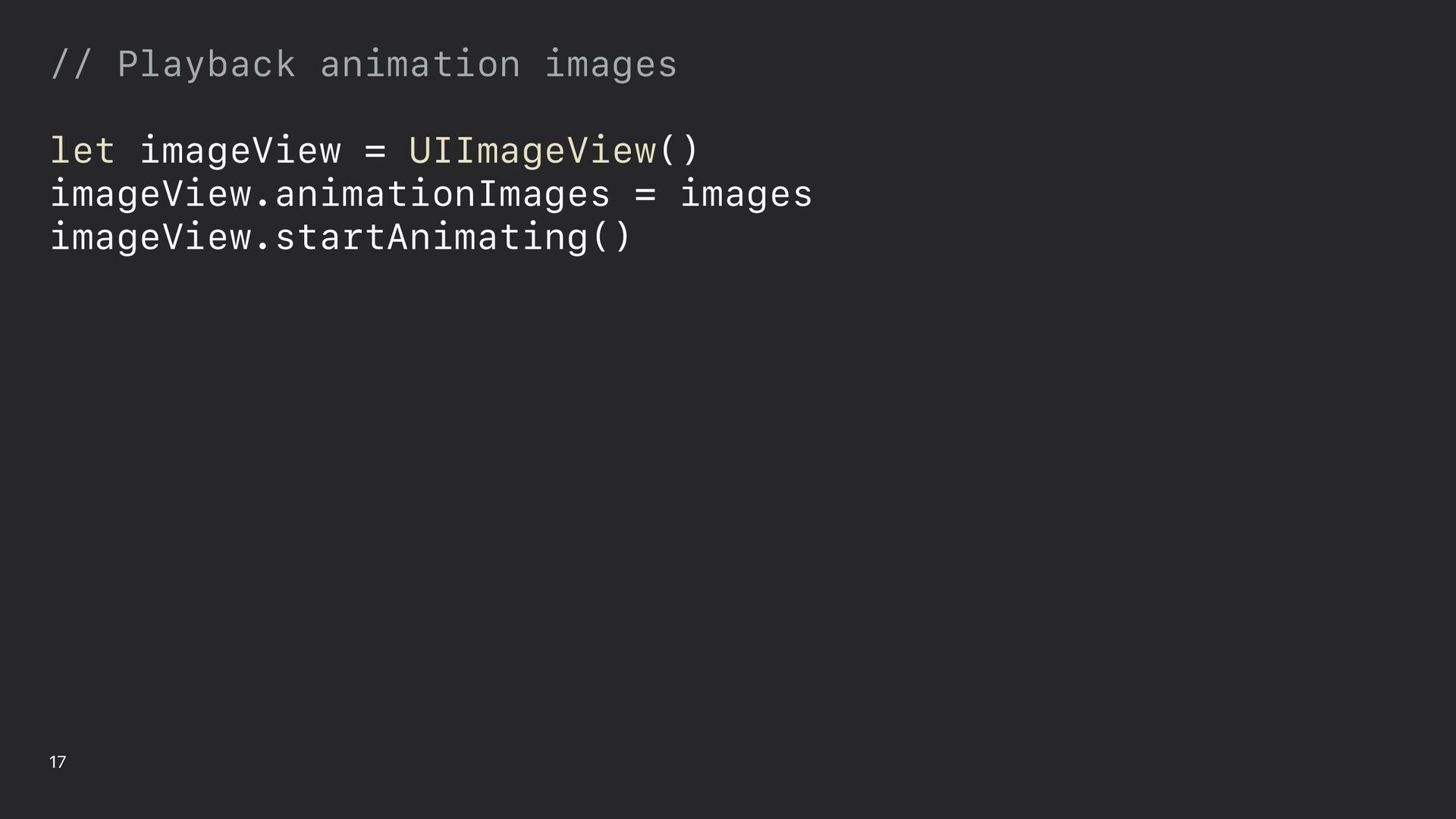Image resolution: width=1456 pixels, height=819 pixels.
Task: Click the equals sign after 'let imageView'
Action: pyautogui.click(x=375, y=151)
